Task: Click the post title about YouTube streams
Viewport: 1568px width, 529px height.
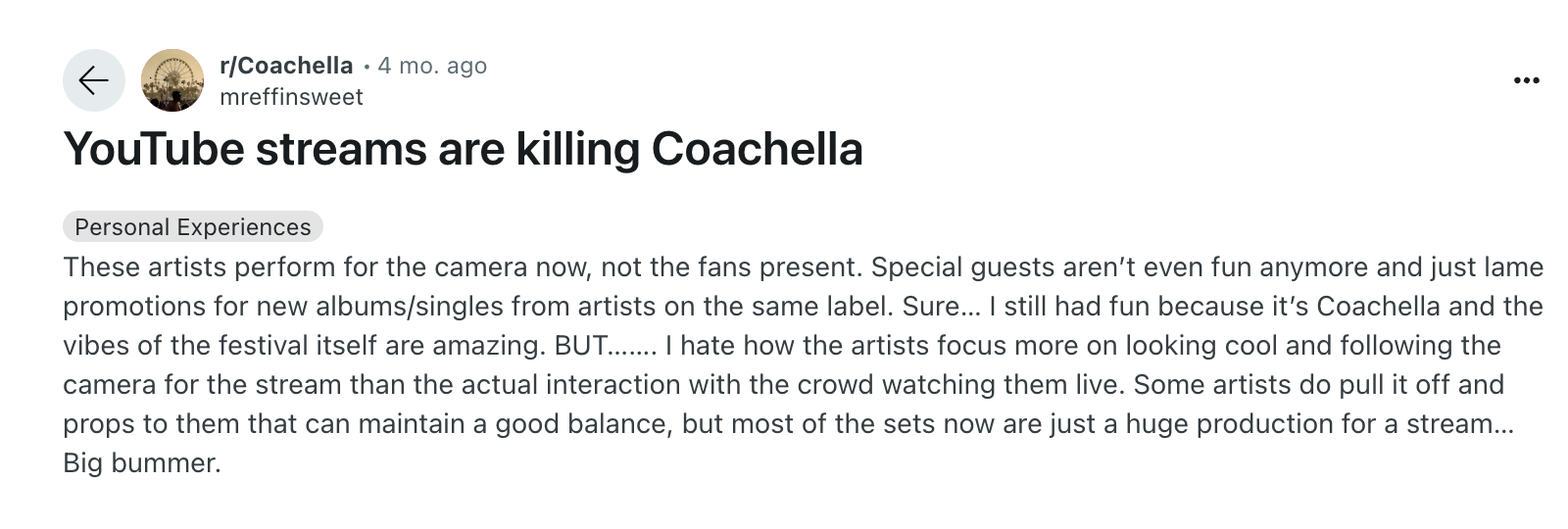Action: point(463,149)
